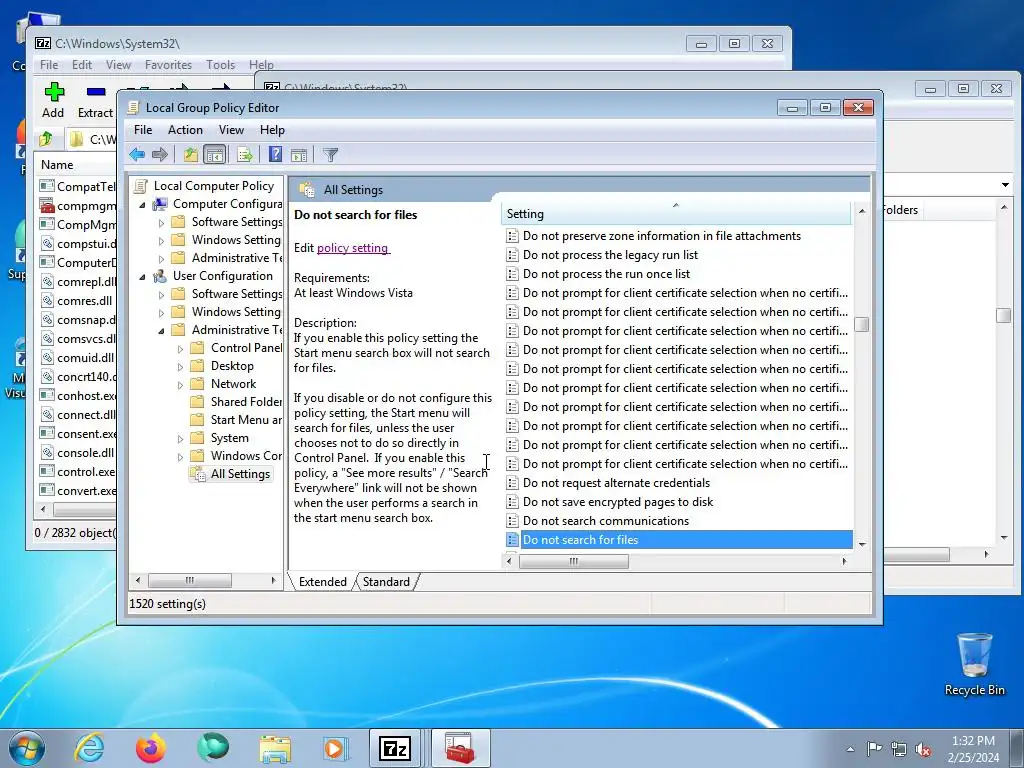This screenshot has width=1024, height=768.
Task: Click the tree pane horizontal scrollbar thumb
Action: (x=189, y=580)
